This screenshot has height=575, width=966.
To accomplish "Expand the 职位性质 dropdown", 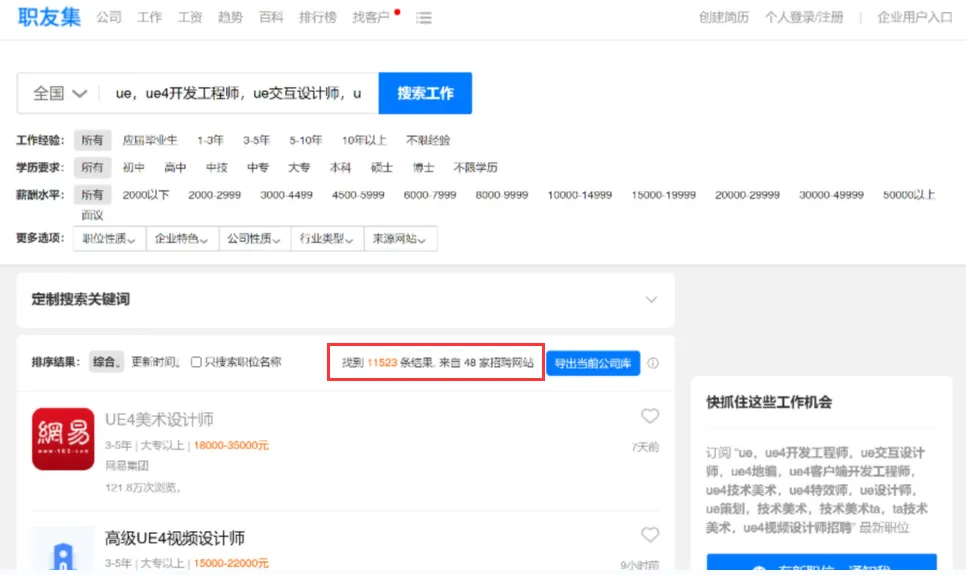I will [109, 239].
